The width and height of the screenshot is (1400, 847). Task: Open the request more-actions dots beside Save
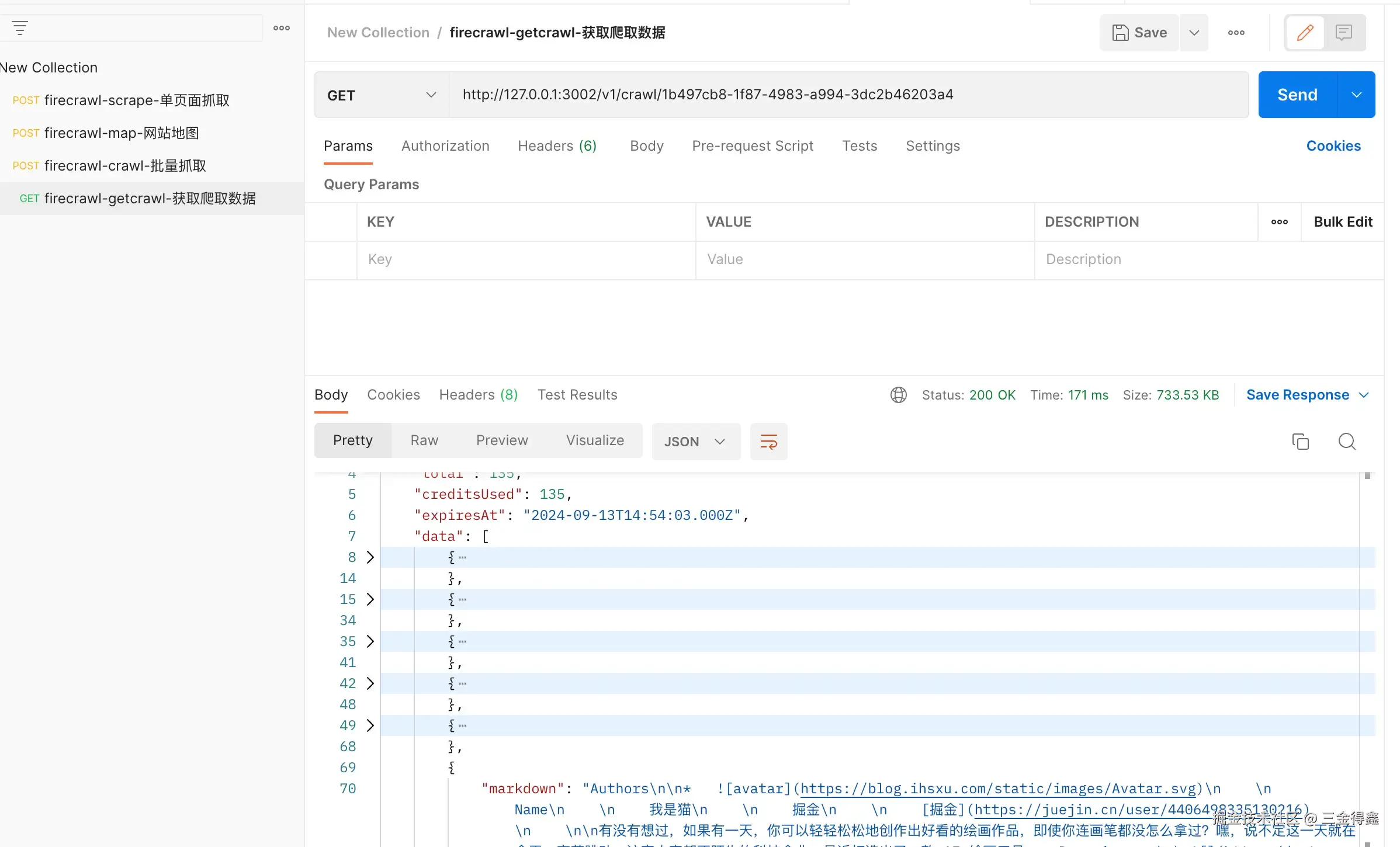pos(1236,33)
